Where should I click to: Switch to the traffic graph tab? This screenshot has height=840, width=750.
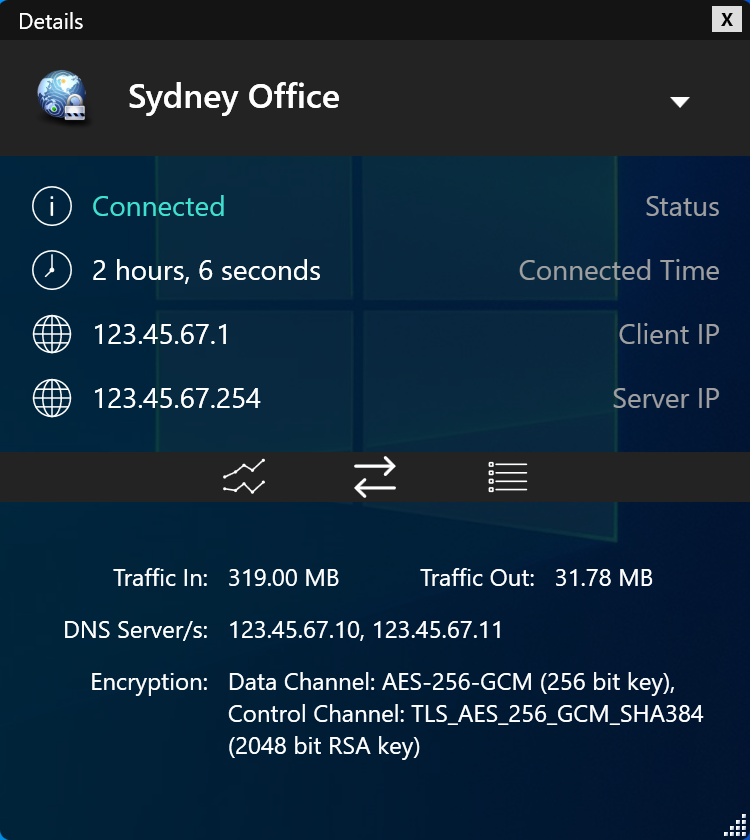click(244, 478)
